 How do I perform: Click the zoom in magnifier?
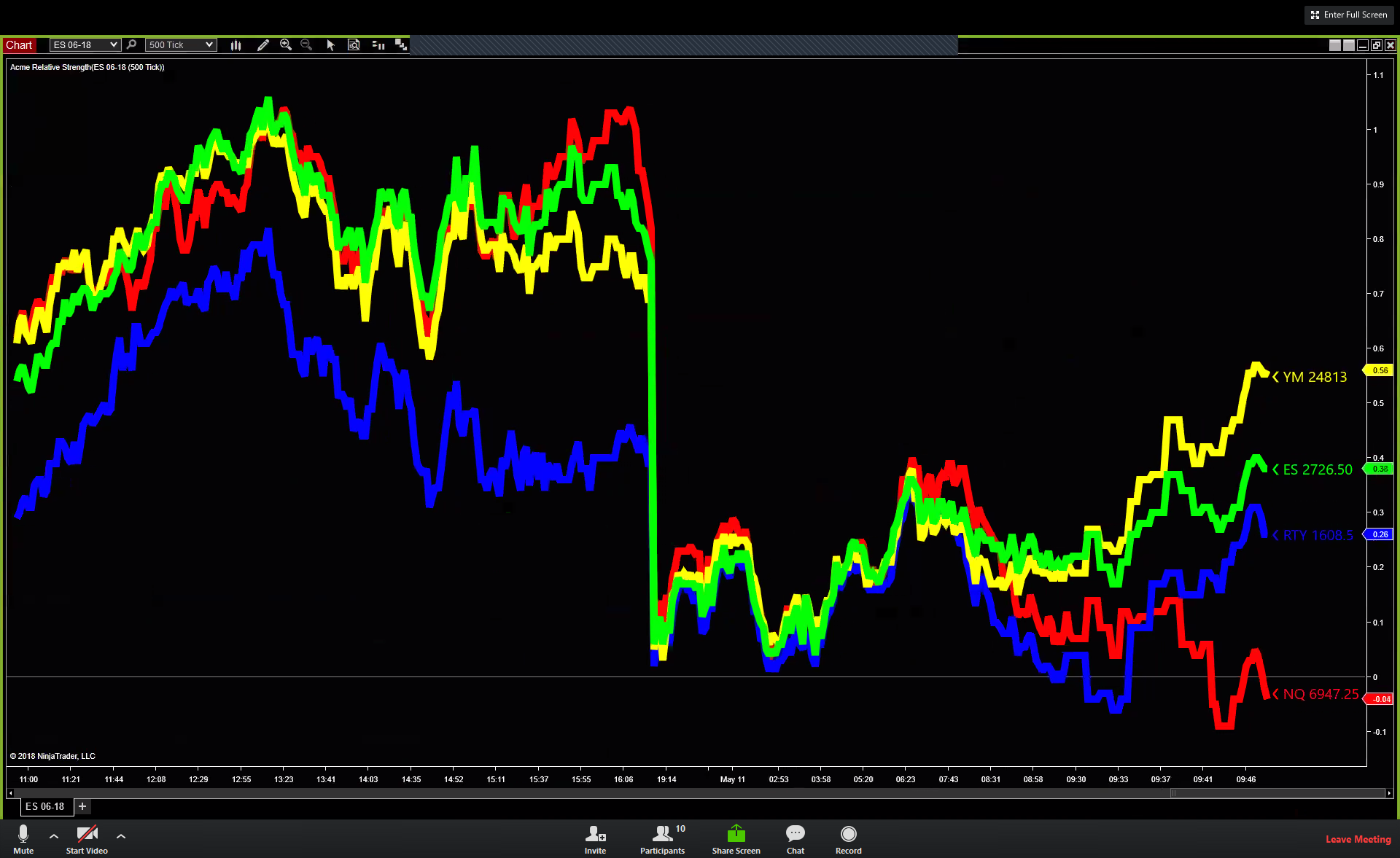pos(286,45)
